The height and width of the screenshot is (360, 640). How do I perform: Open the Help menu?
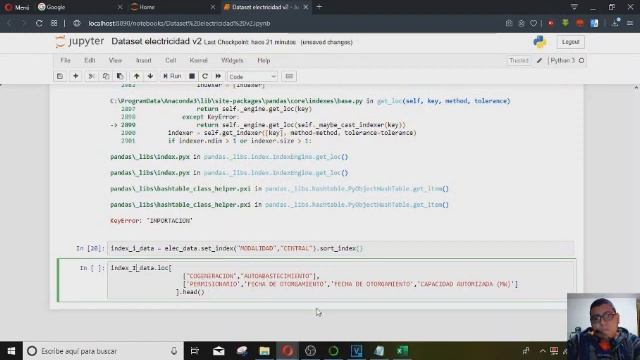pos(264,60)
